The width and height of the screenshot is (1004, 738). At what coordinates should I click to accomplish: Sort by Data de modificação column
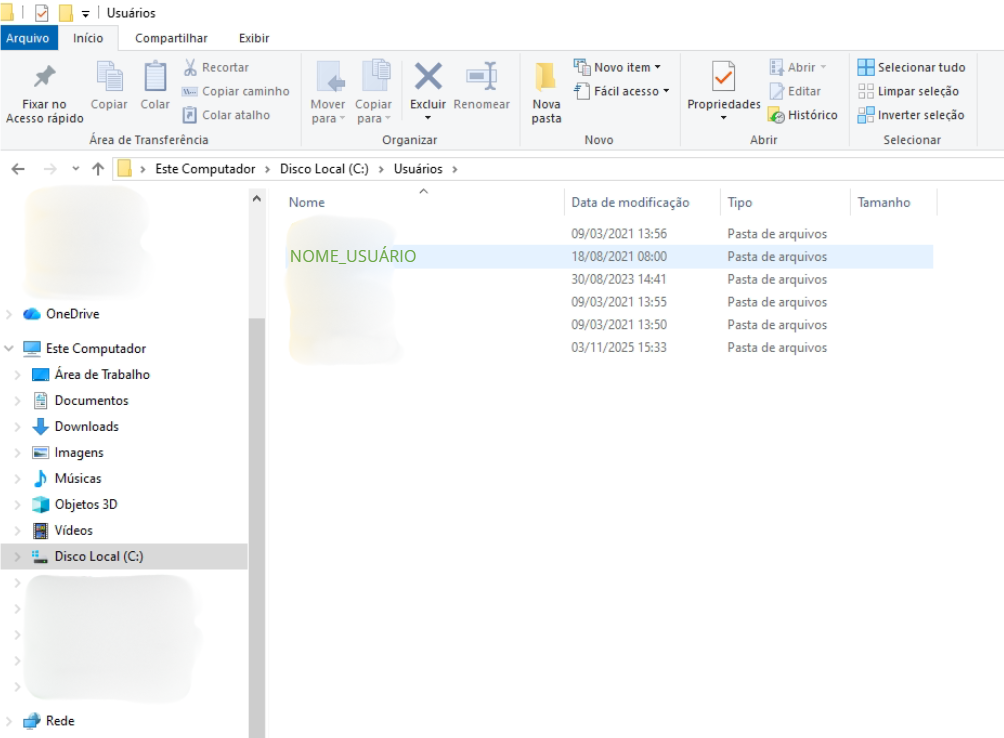(630, 202)
